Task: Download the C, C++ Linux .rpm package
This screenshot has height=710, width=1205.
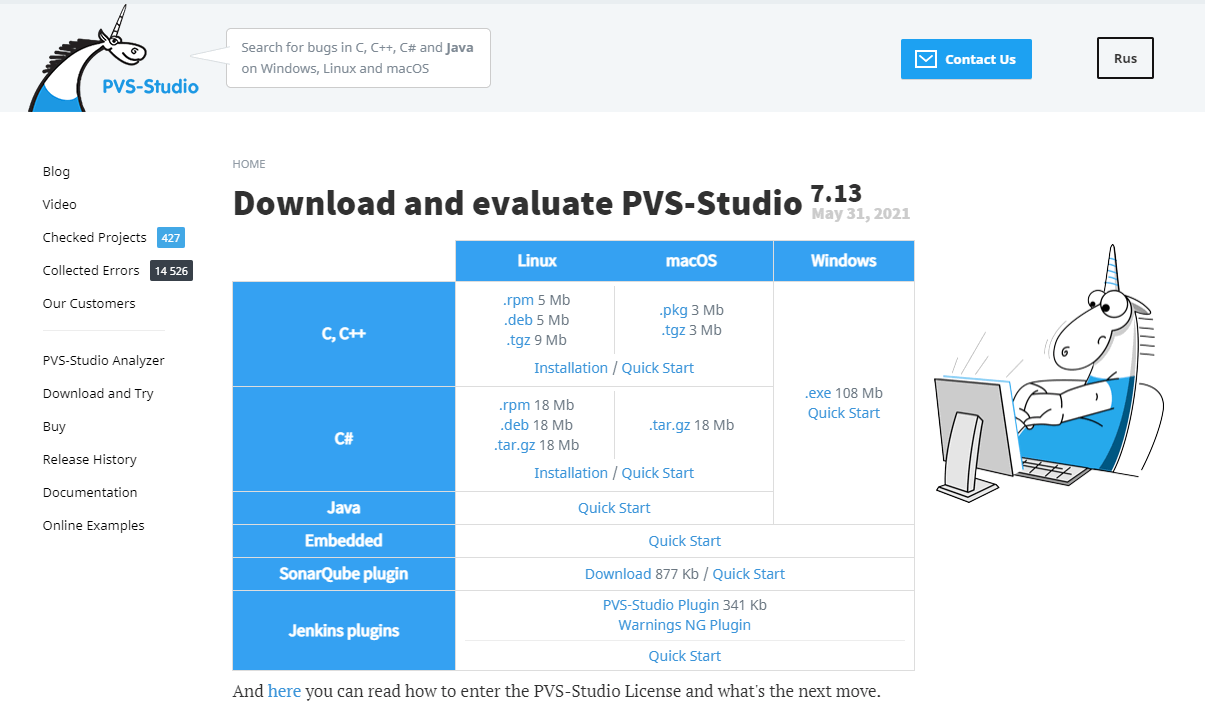Action: [x=519, y=300]
